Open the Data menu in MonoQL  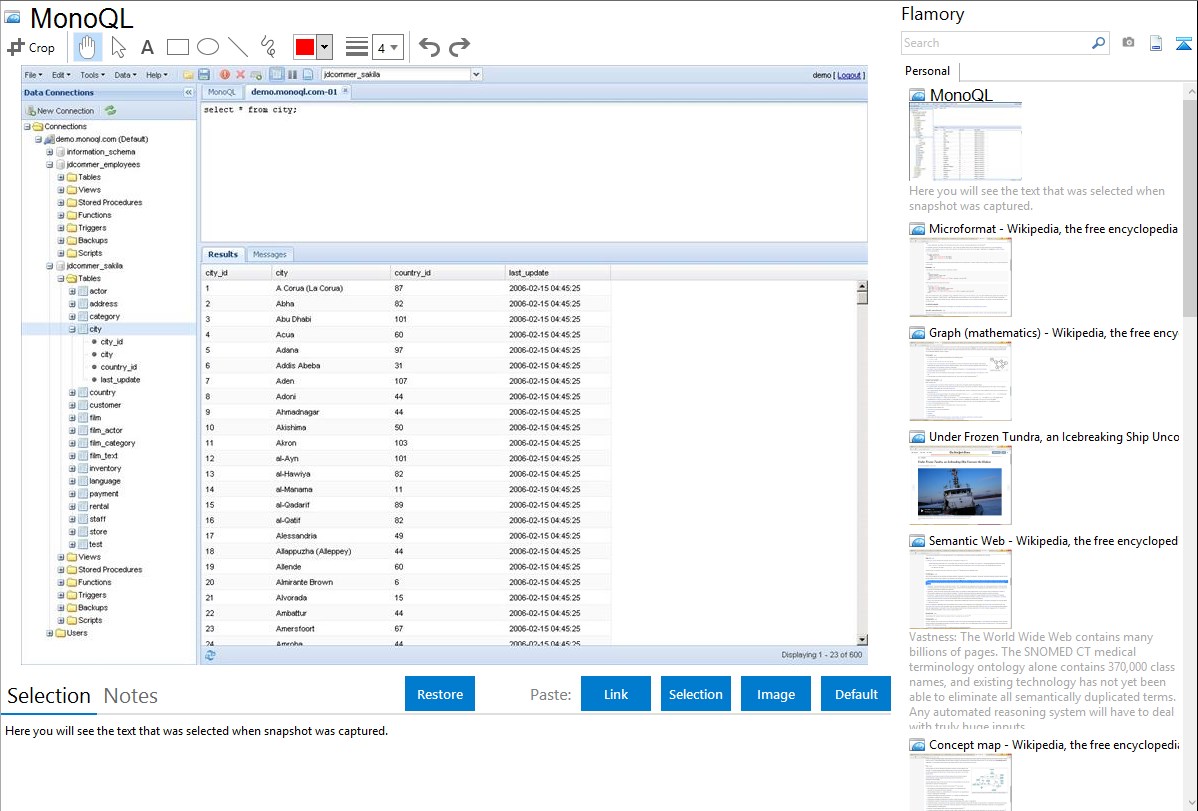point(125,75)
